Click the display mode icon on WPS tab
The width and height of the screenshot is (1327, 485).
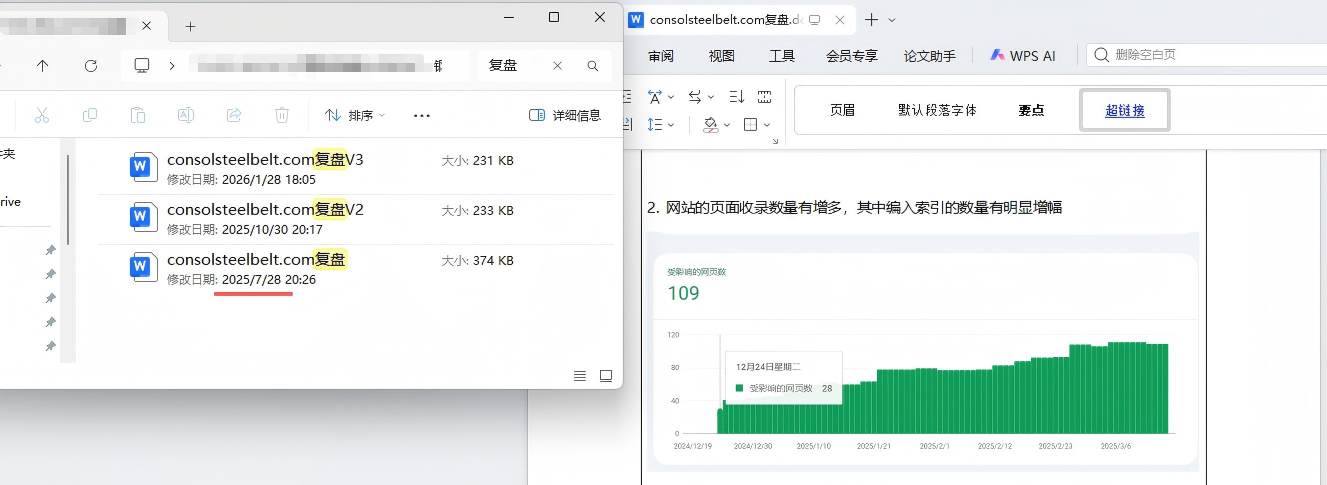click(x=814, y=20)
